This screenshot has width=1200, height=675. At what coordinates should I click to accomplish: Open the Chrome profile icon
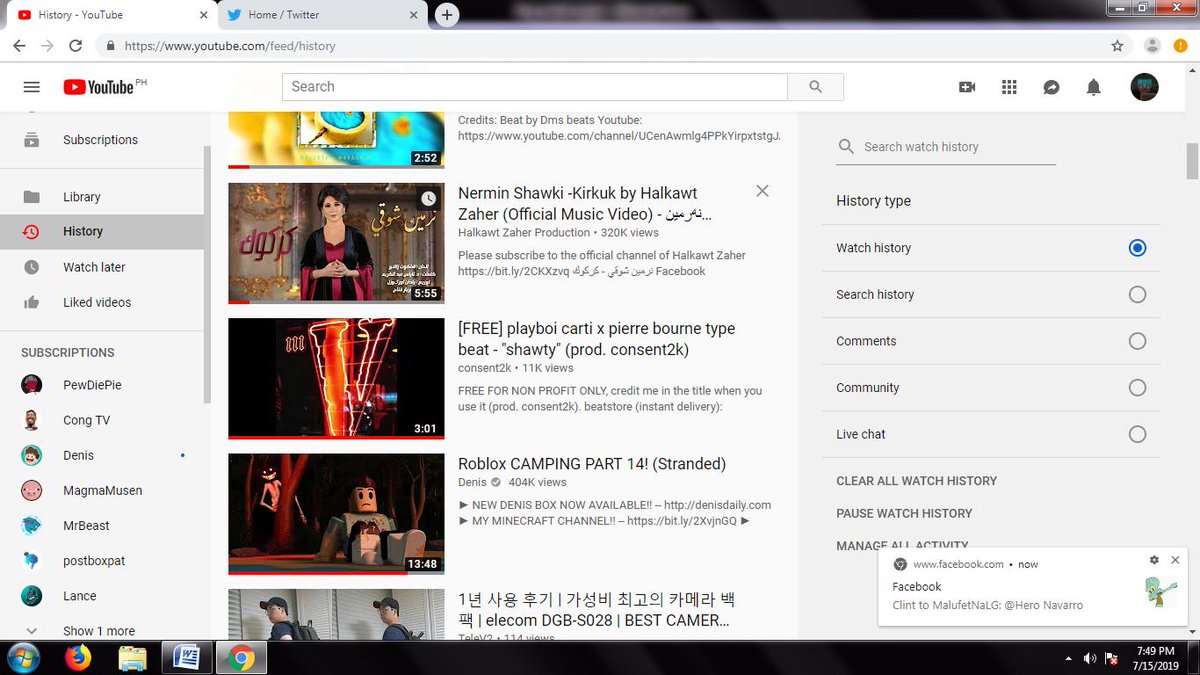coord(1152,46)
